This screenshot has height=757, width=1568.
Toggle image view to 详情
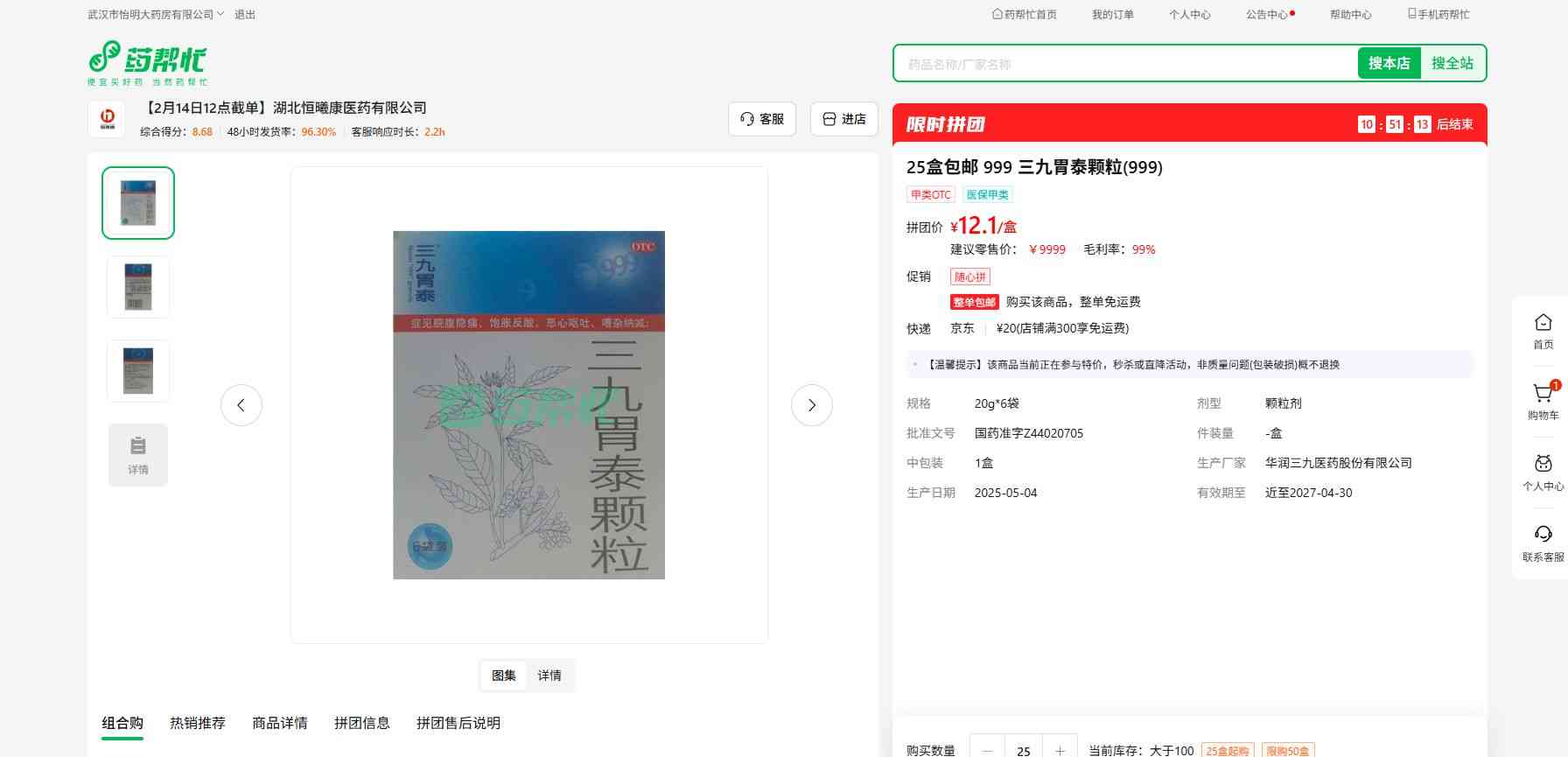[x=549, y=676]
